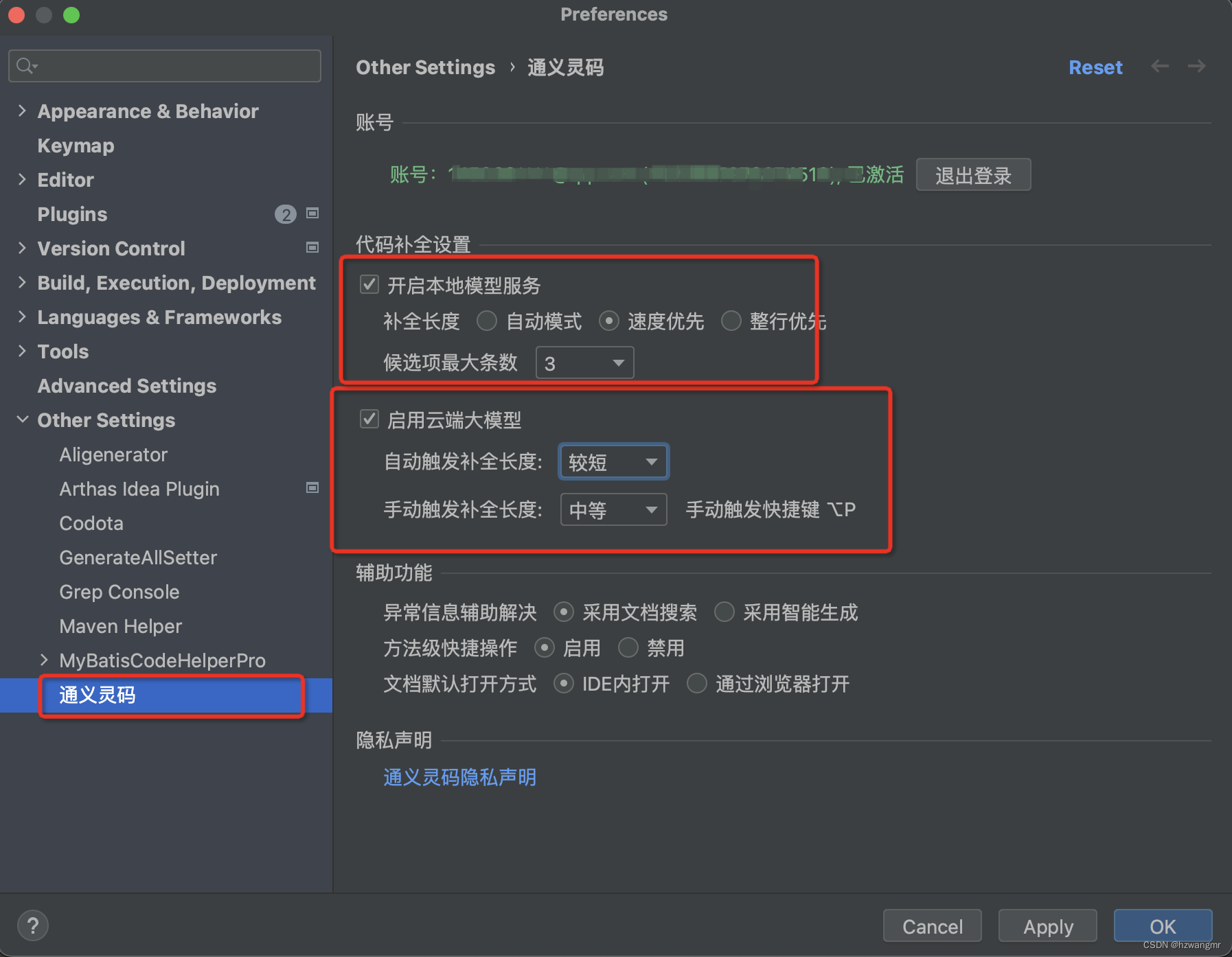Click the 退出登录 logout button
Image resolution: width=1232 pixels, height=957 pixels.
pyautogui.click(x=973, y=175)
